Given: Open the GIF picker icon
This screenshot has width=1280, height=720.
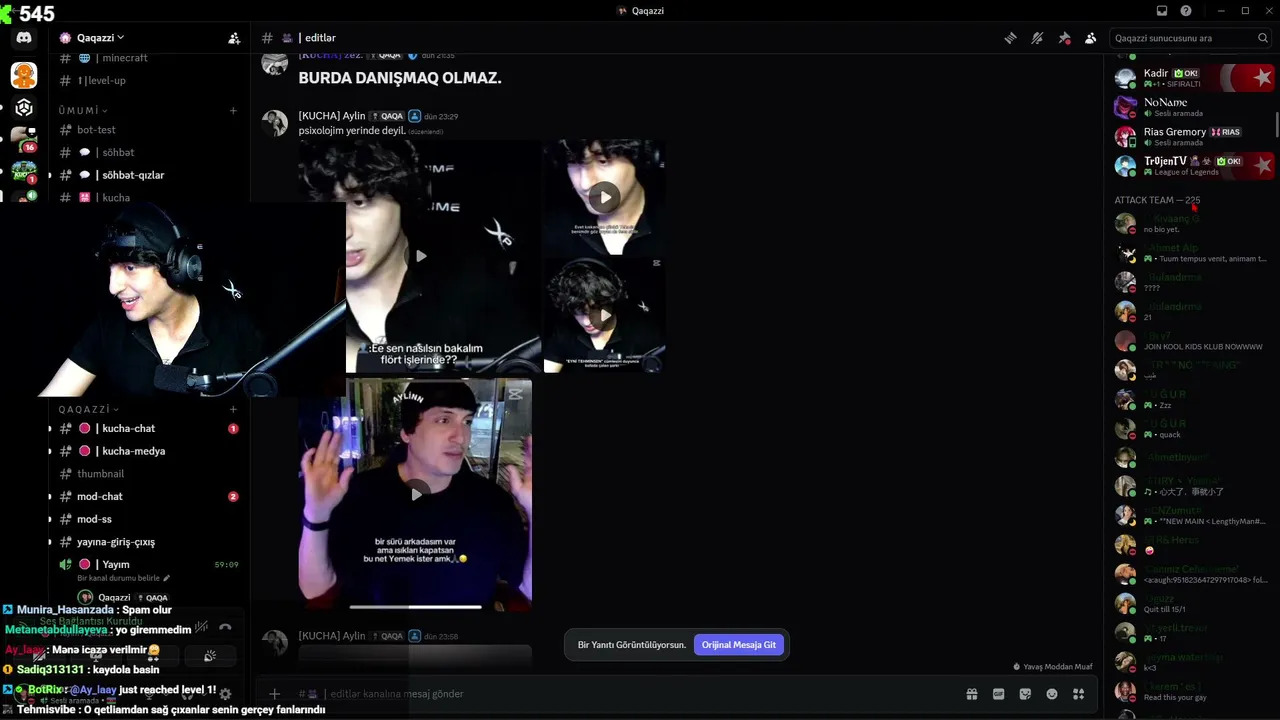Looking at the screenshot, I should click(x=998, y=694).
